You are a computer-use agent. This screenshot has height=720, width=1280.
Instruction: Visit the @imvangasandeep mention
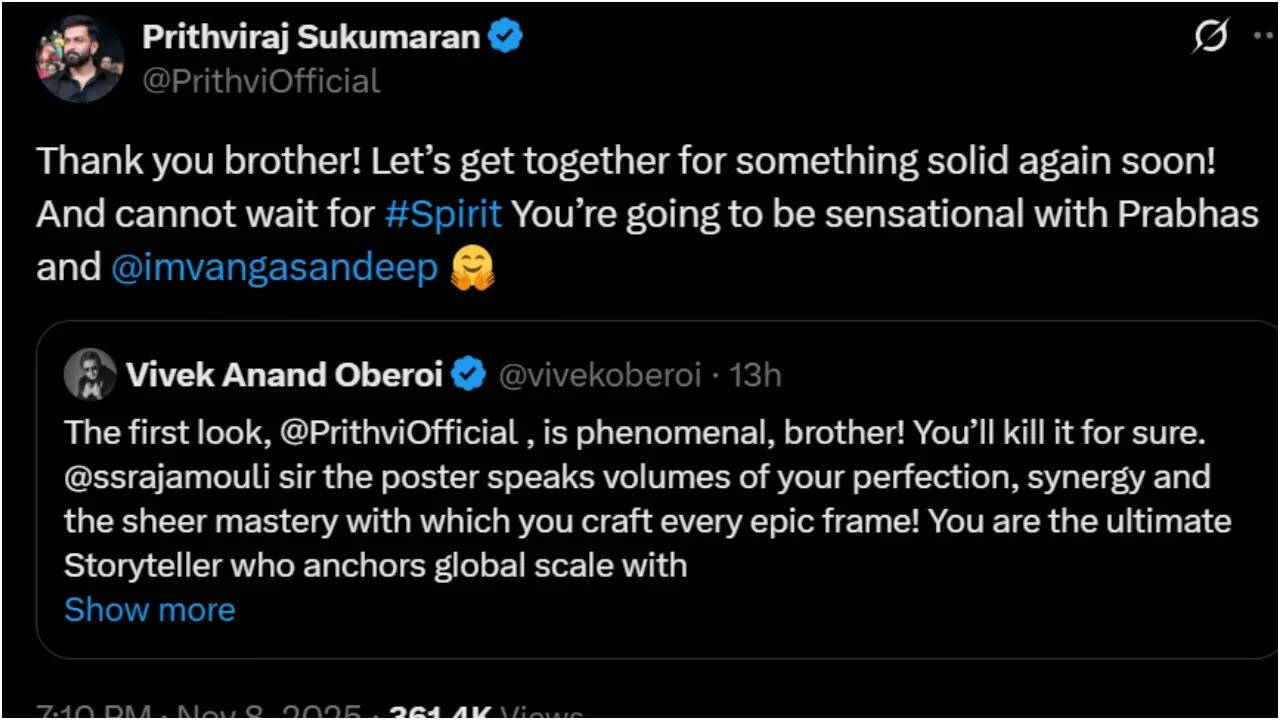tap(274, 268)
